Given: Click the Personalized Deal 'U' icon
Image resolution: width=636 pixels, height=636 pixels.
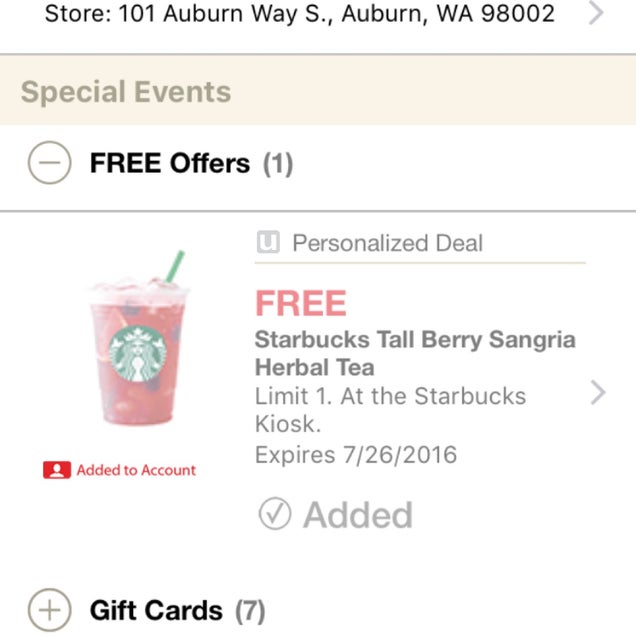Looking at the screenshot, I should (x=267, y=243).
